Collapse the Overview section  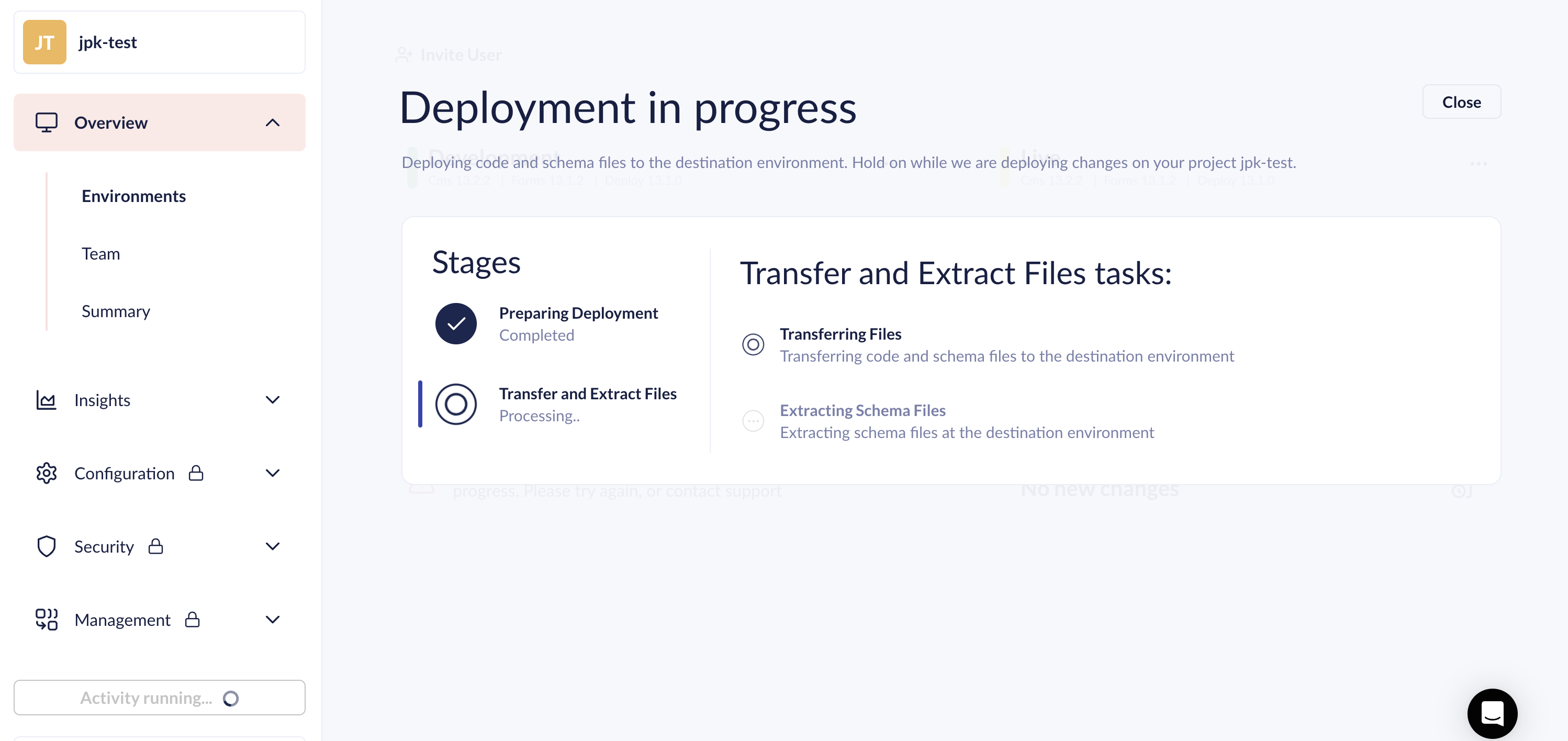coord(273,122)
